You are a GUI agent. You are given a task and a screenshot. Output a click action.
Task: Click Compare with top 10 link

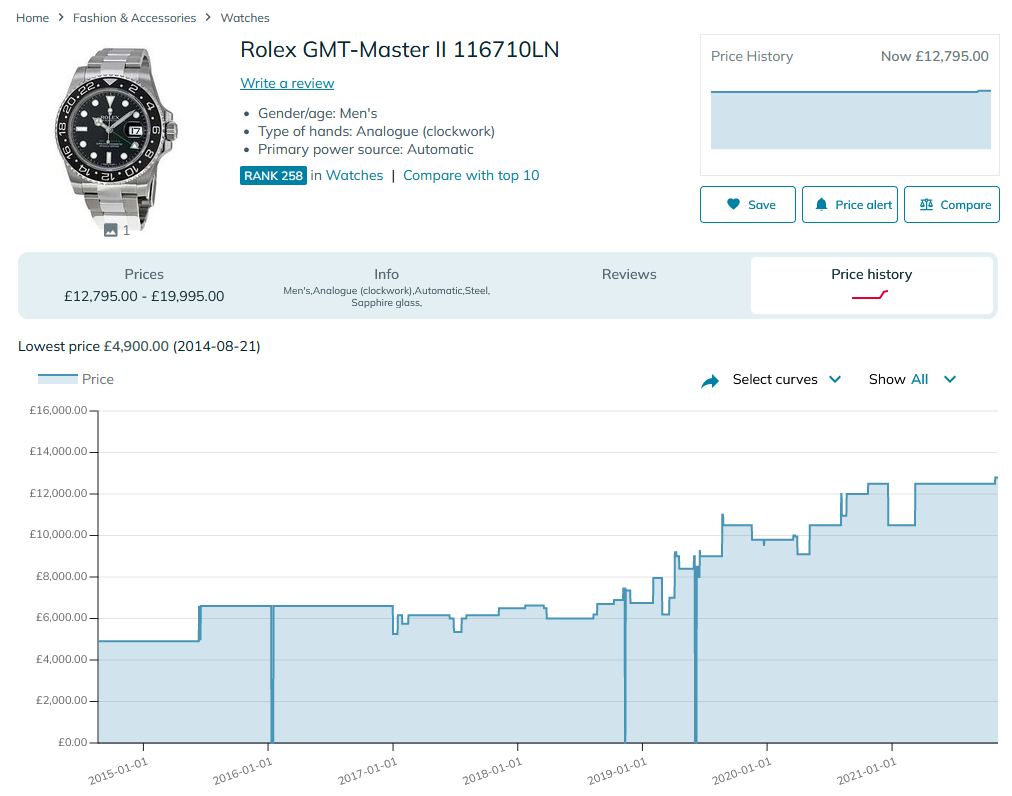click(471, 176)
